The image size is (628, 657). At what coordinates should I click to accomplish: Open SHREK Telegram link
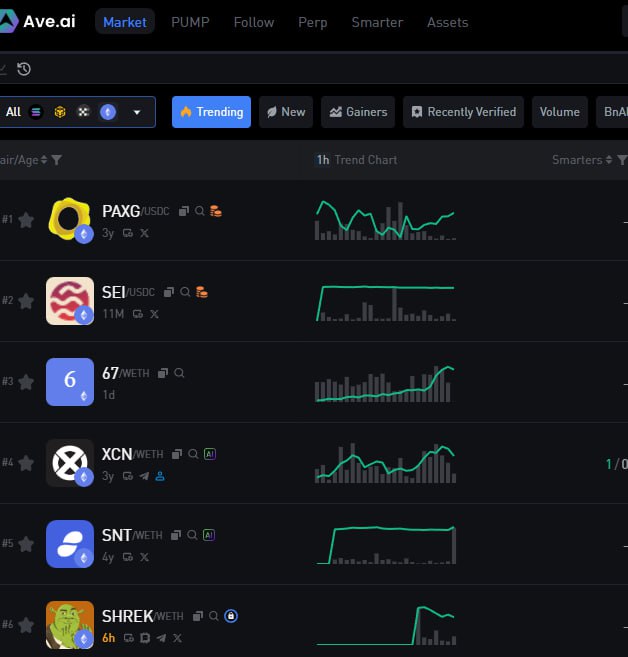[x=161, y=638]
